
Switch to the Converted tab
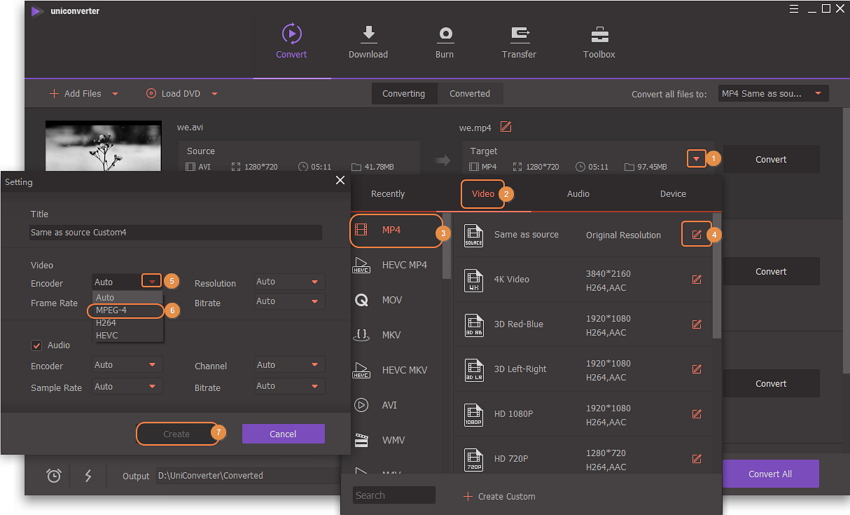pos(469,94)
